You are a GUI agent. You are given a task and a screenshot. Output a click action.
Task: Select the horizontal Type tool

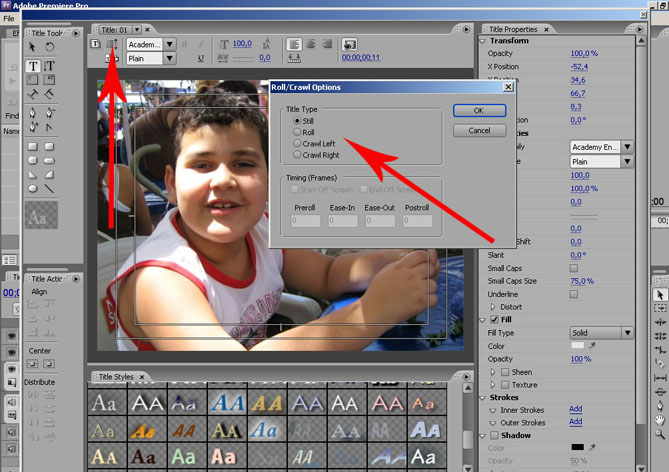click(x=33, y=66)
